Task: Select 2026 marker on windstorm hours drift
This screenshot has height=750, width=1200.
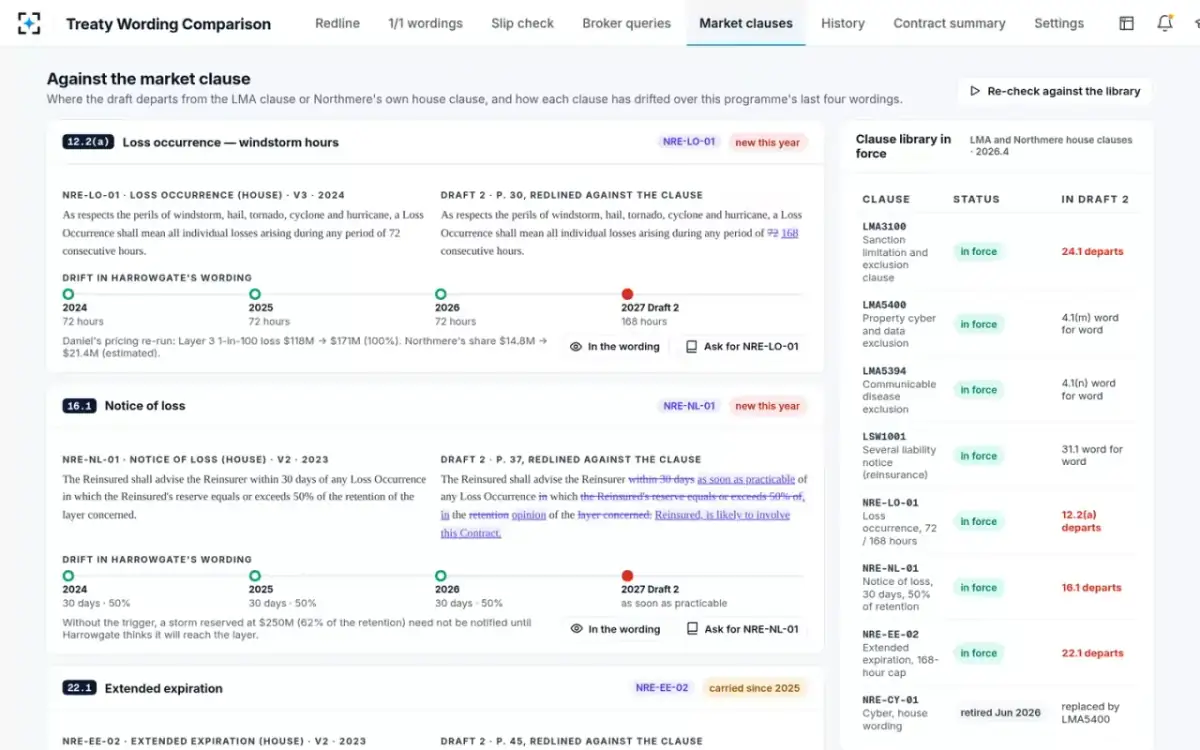Action: [441, 294]
